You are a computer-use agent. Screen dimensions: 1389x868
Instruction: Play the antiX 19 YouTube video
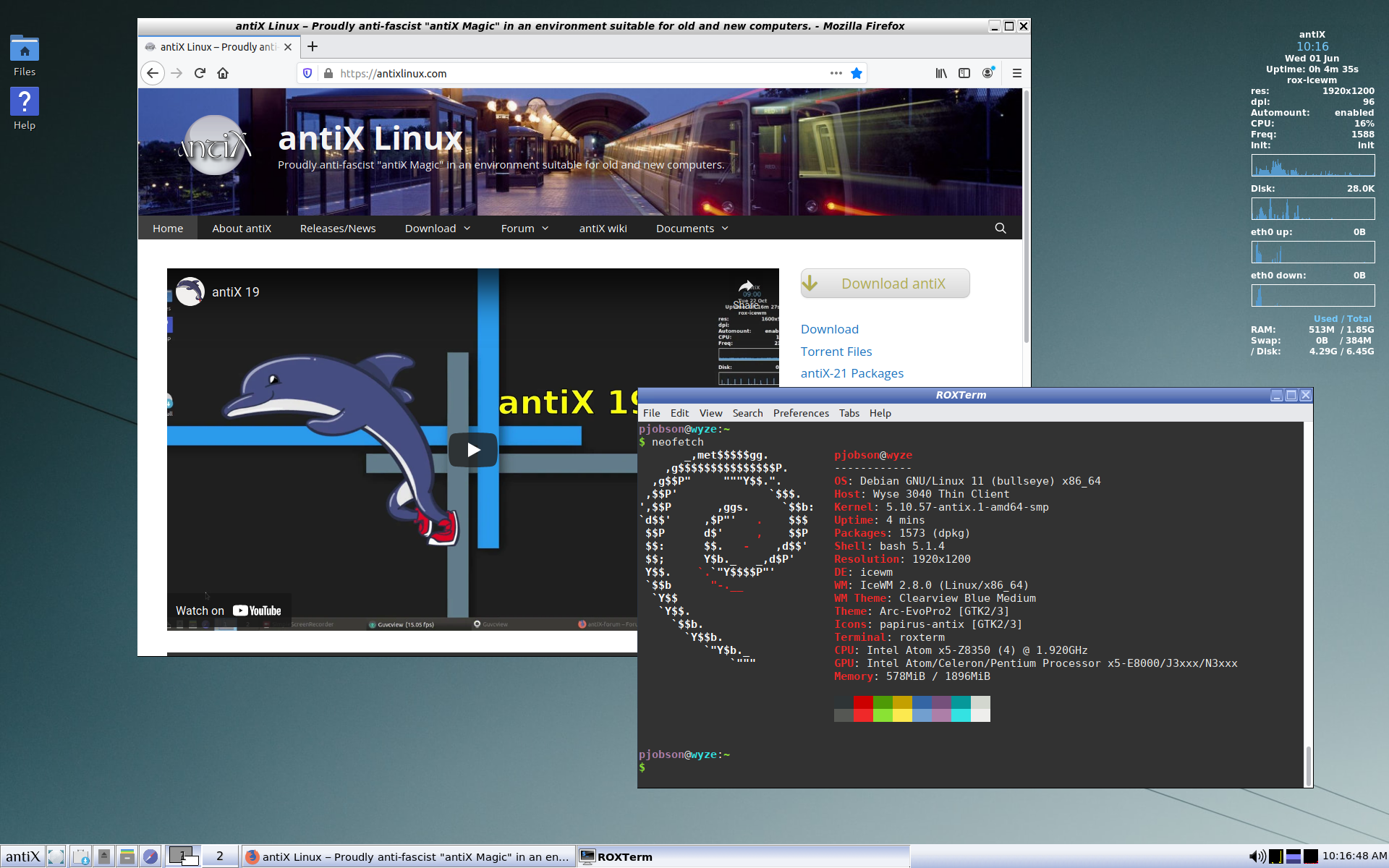point(473,450)
